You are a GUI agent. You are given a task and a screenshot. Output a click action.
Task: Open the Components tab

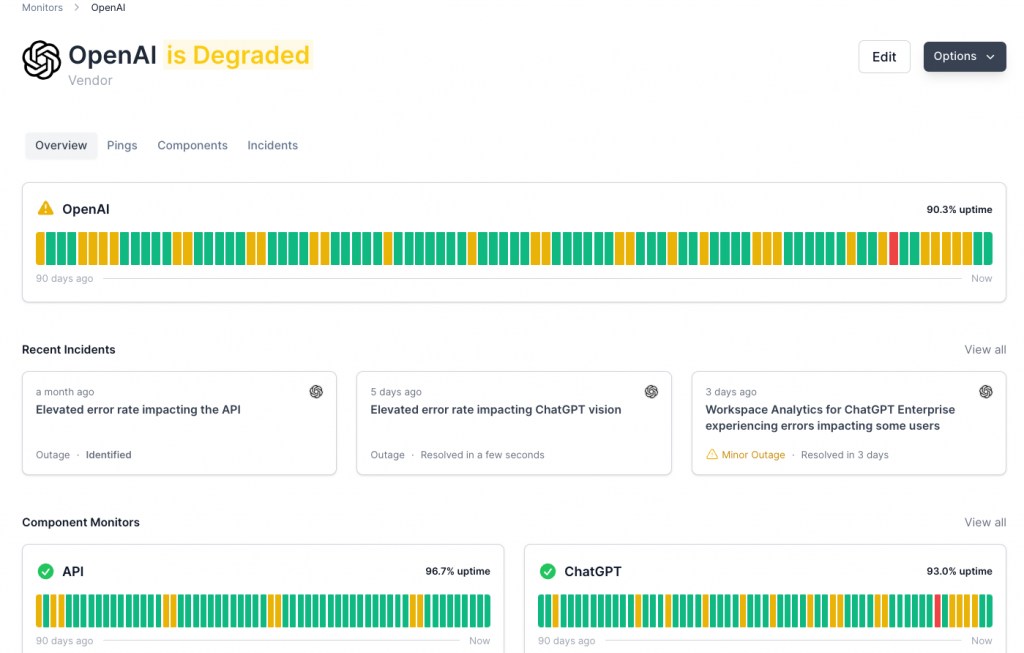192,146
